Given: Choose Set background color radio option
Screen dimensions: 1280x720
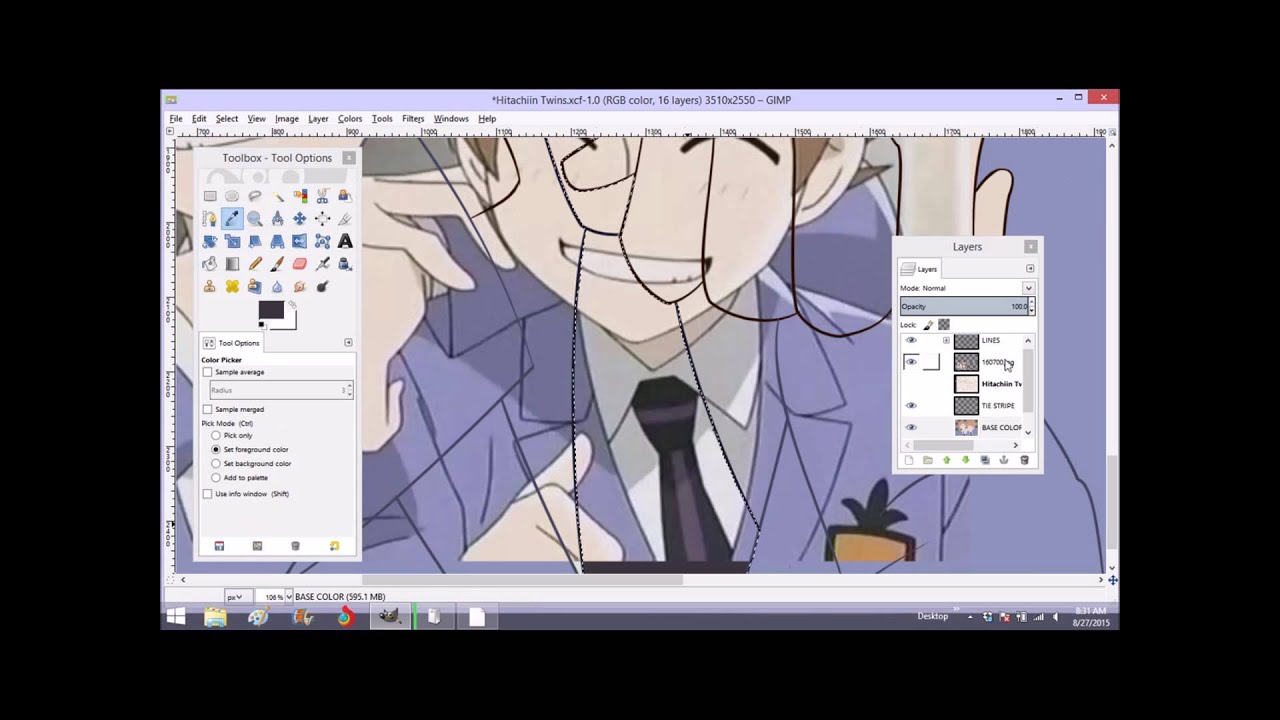Looking at the screenshot, I should [x=216, y=464].
